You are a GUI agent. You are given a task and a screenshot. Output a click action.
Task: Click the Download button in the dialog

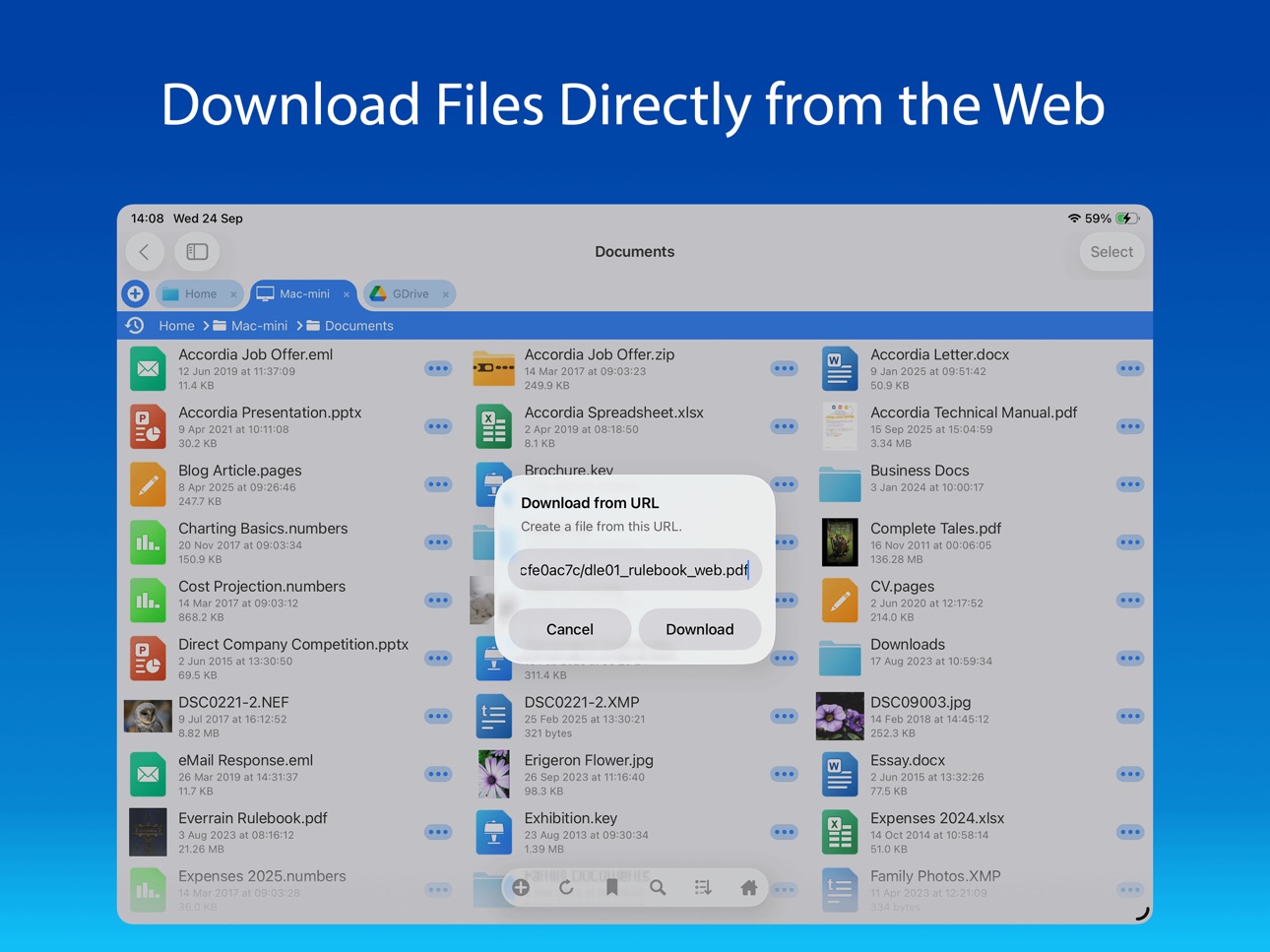pyautogui.click(x=699, y=629)
